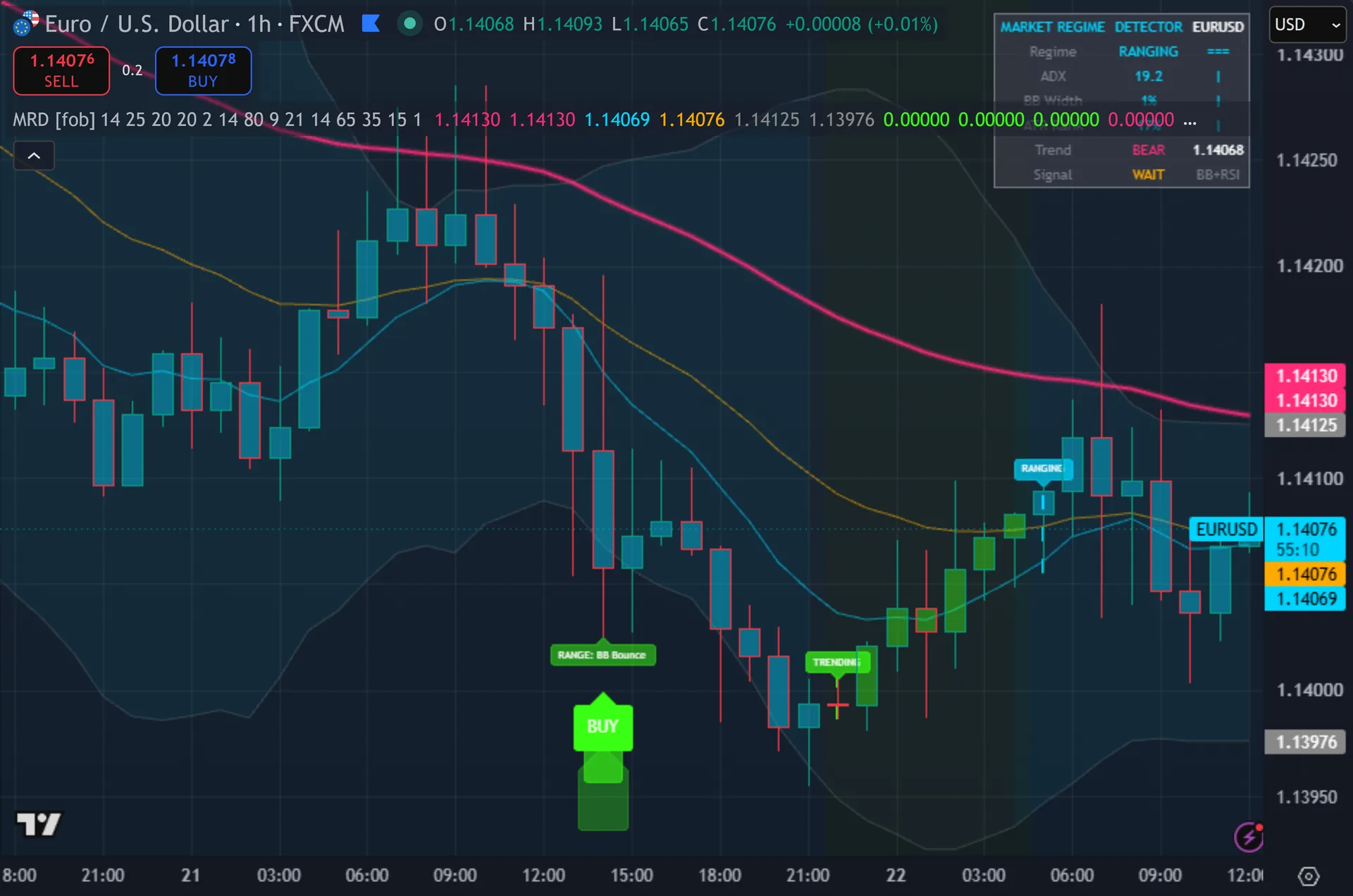Click EURUSD in the regime detector table header
Screen dimensions: 1353x896
(1218, 27)
